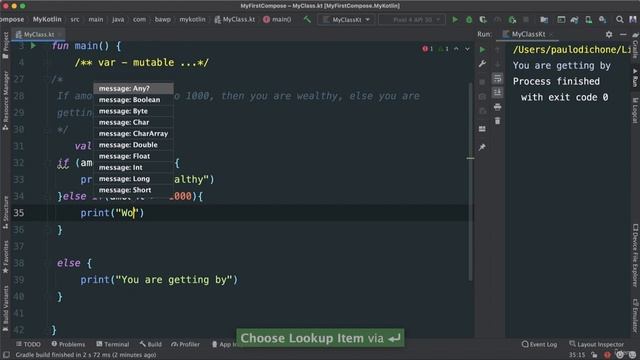Select message: Char completion item
The width and height of the screenshot is (640, 360).
click(x=133, y=122)
